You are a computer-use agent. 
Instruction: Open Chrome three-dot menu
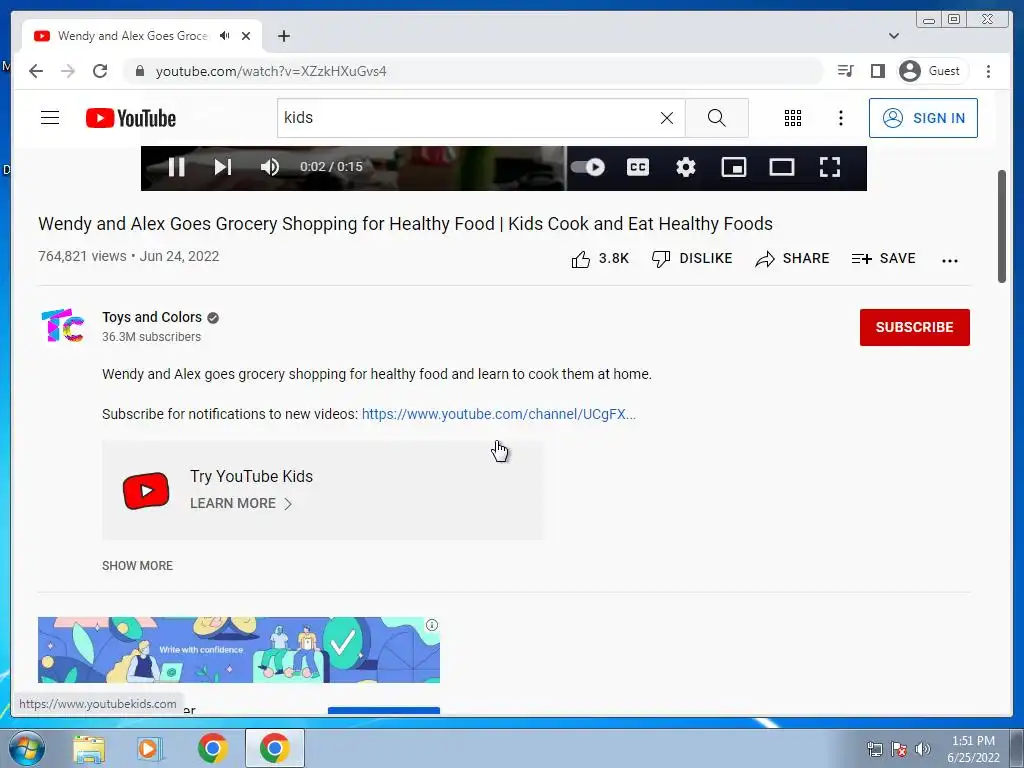point(988,71)
